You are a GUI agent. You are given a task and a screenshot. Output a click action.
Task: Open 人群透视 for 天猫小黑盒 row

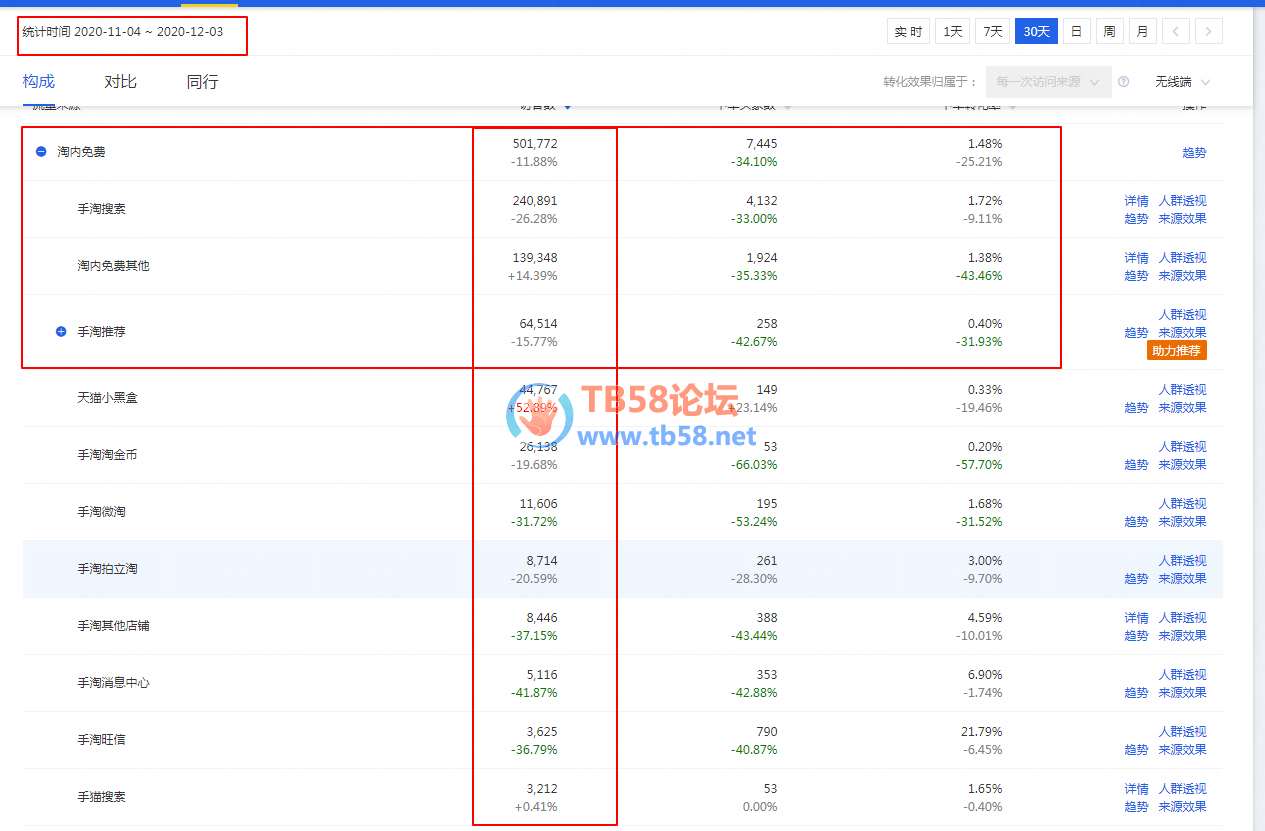(x=1182, y=390)
